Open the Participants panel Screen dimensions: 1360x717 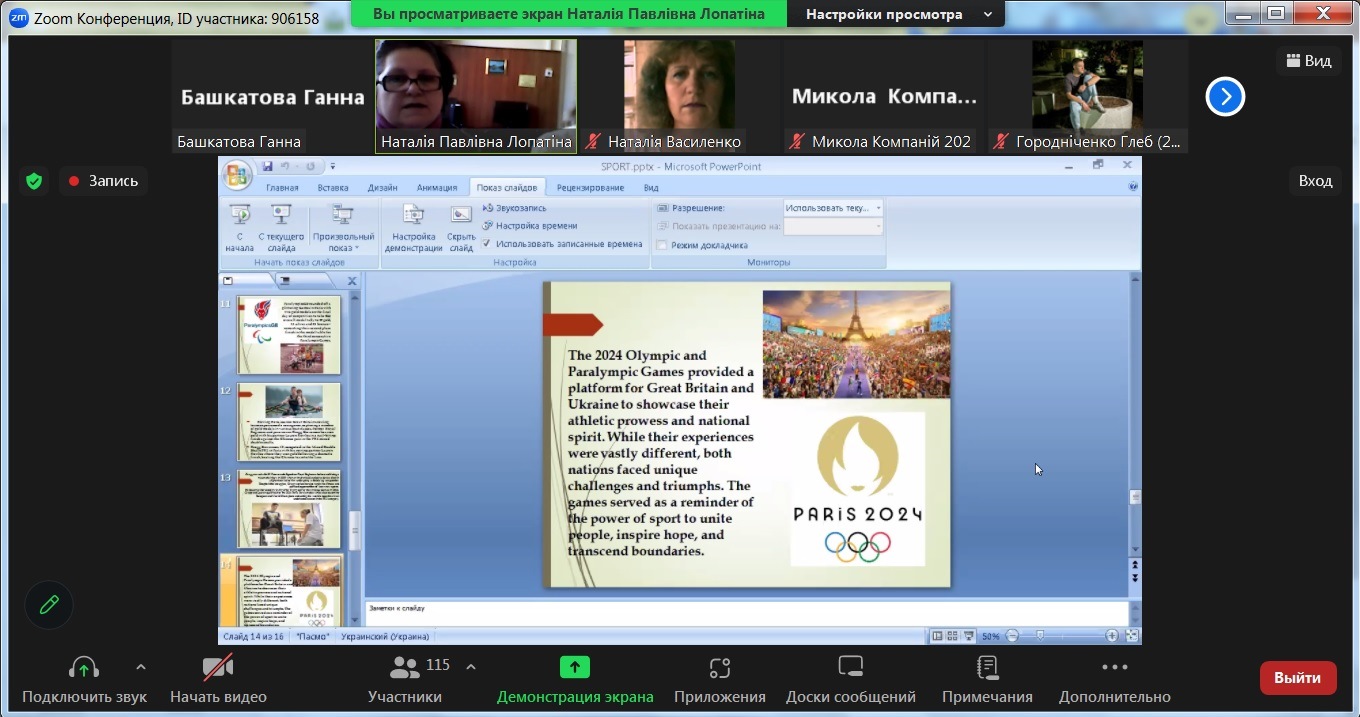point(405,677)
